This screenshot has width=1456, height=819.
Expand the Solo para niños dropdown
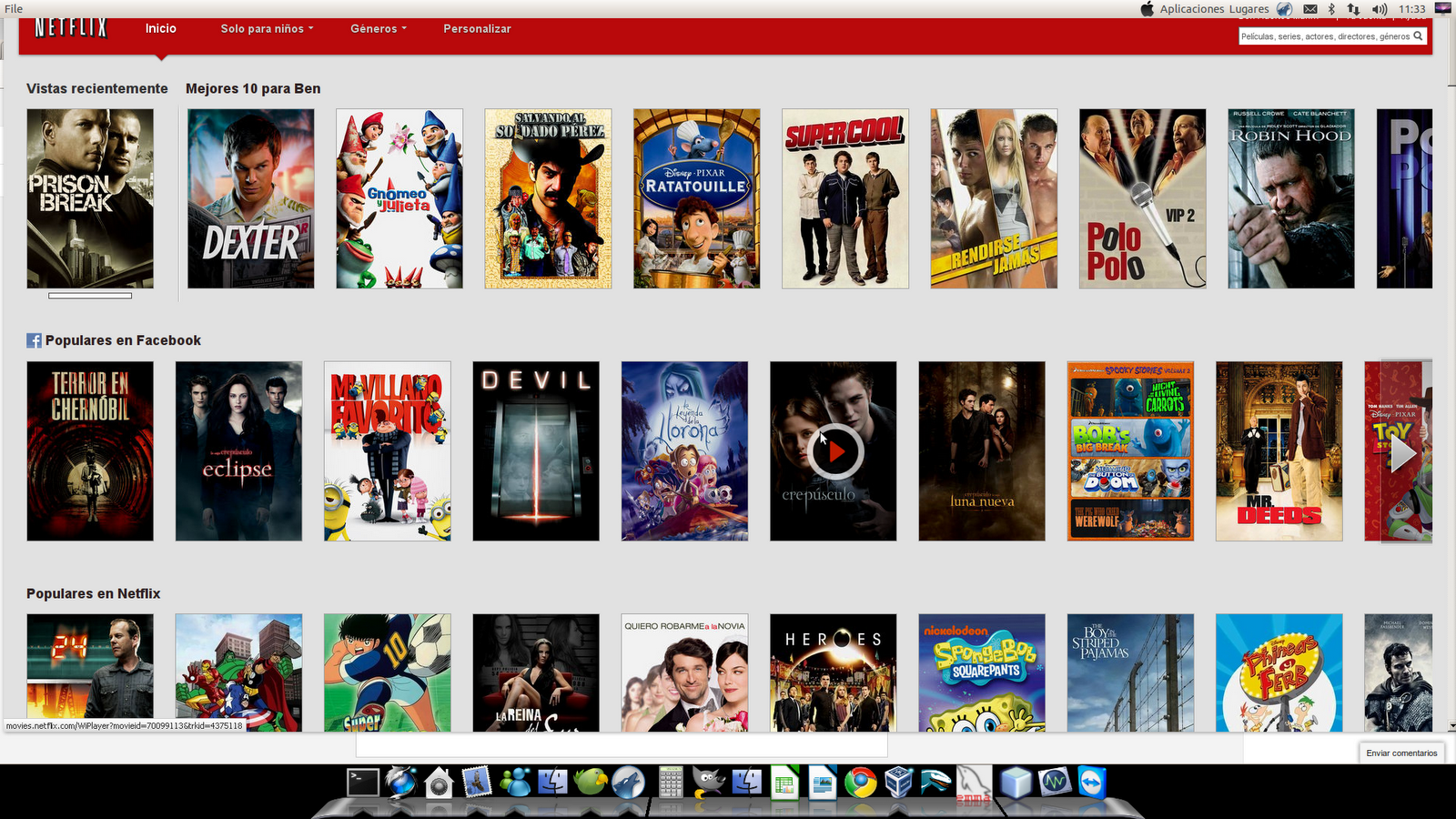(265, 28)
